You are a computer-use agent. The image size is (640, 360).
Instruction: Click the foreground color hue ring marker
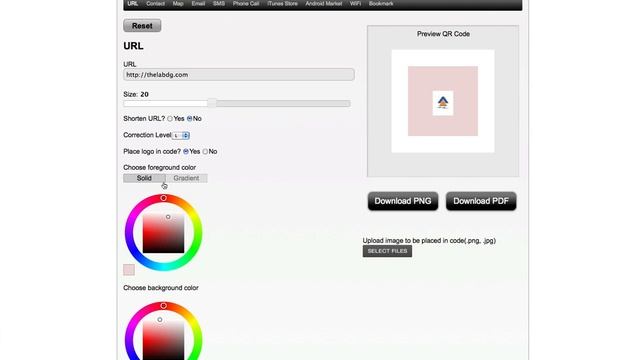163,198
